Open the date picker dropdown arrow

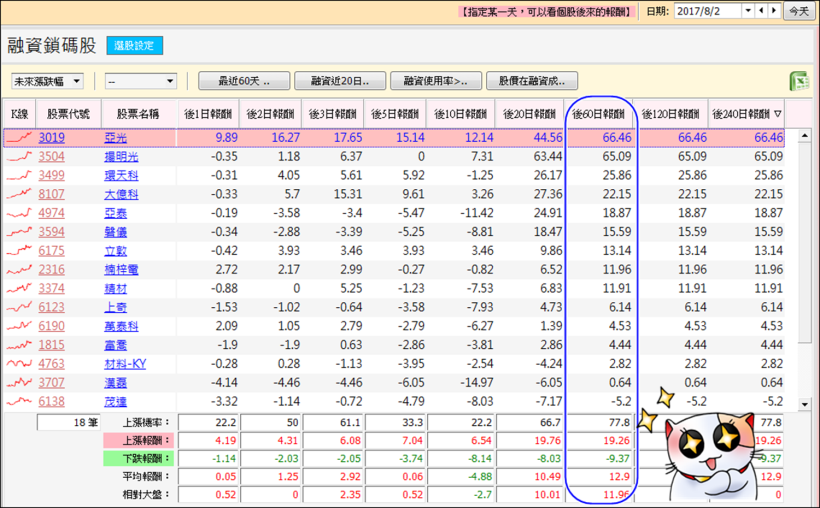tap(746, 11)
